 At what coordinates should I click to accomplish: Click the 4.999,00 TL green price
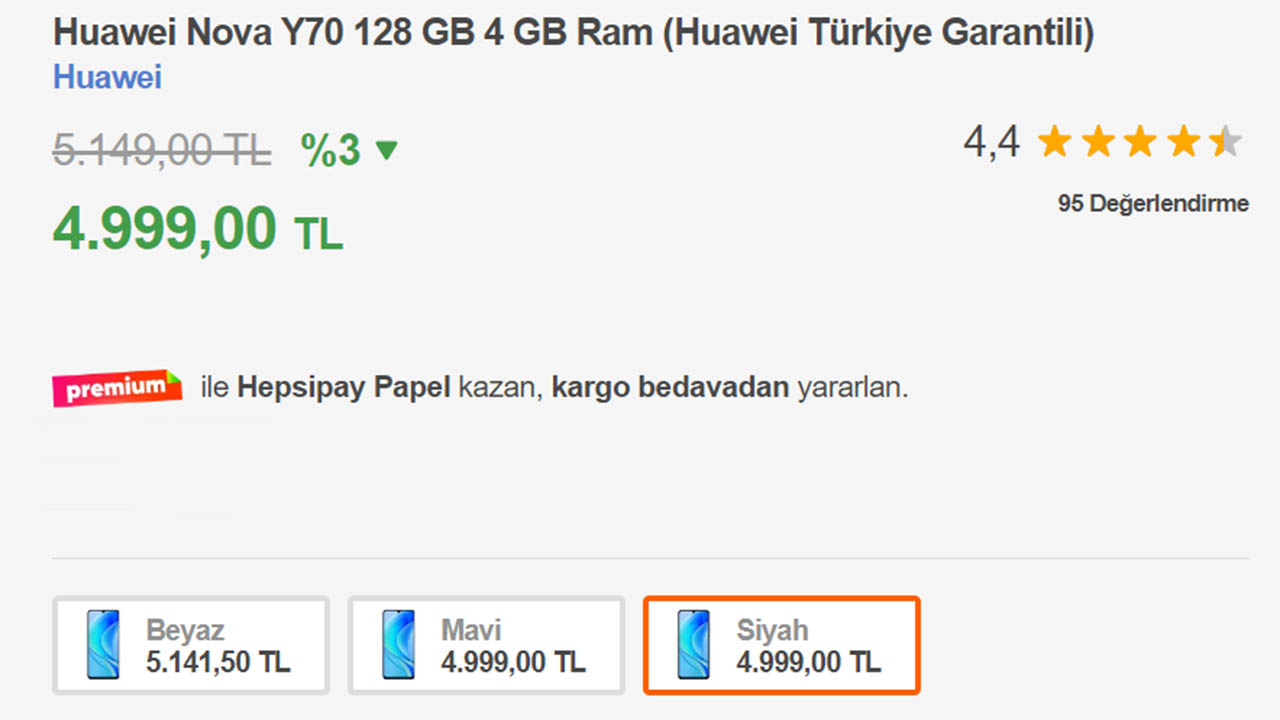[x=197, y=228]
